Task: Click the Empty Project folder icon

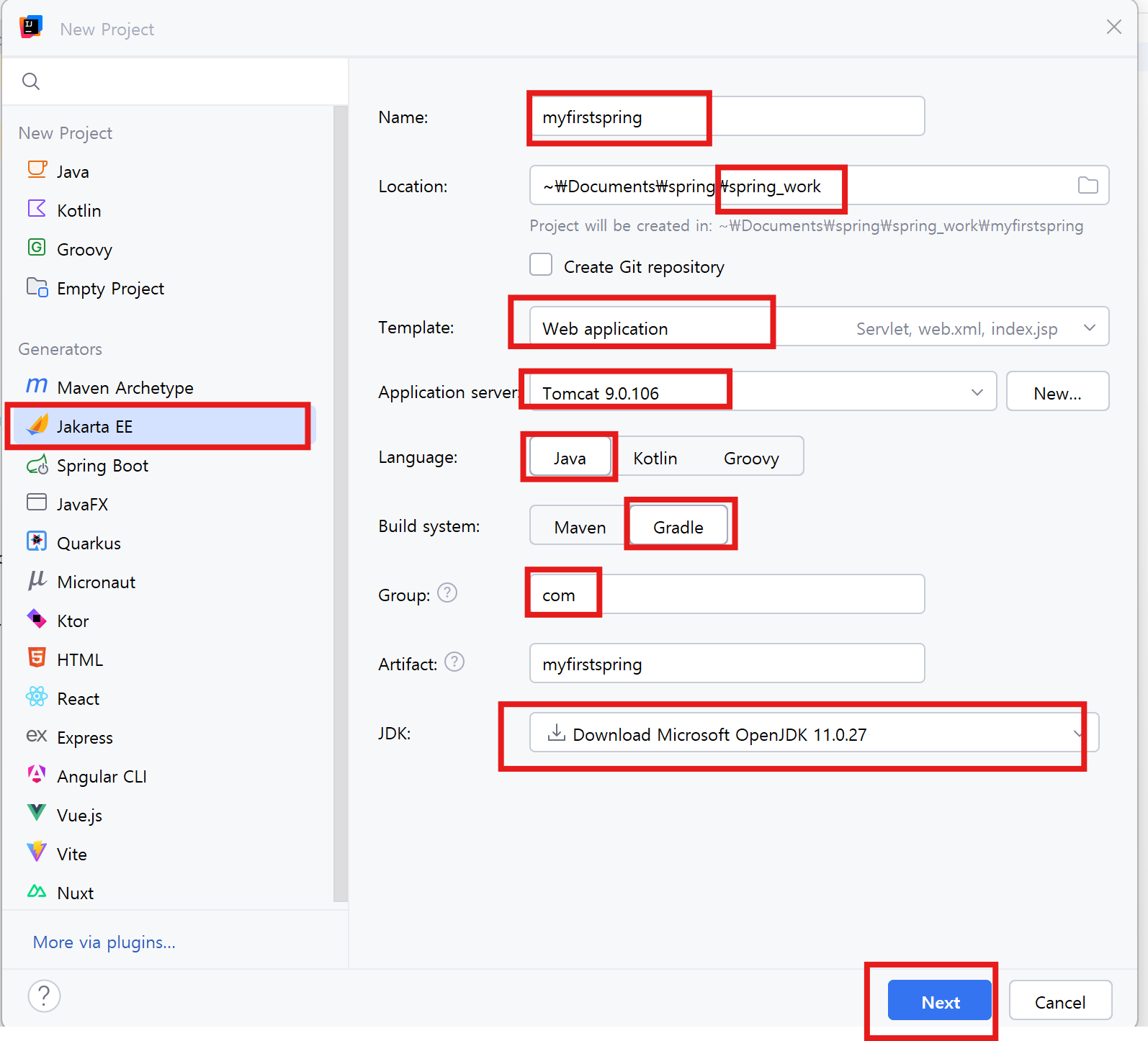Action: (x=37, y=287)
